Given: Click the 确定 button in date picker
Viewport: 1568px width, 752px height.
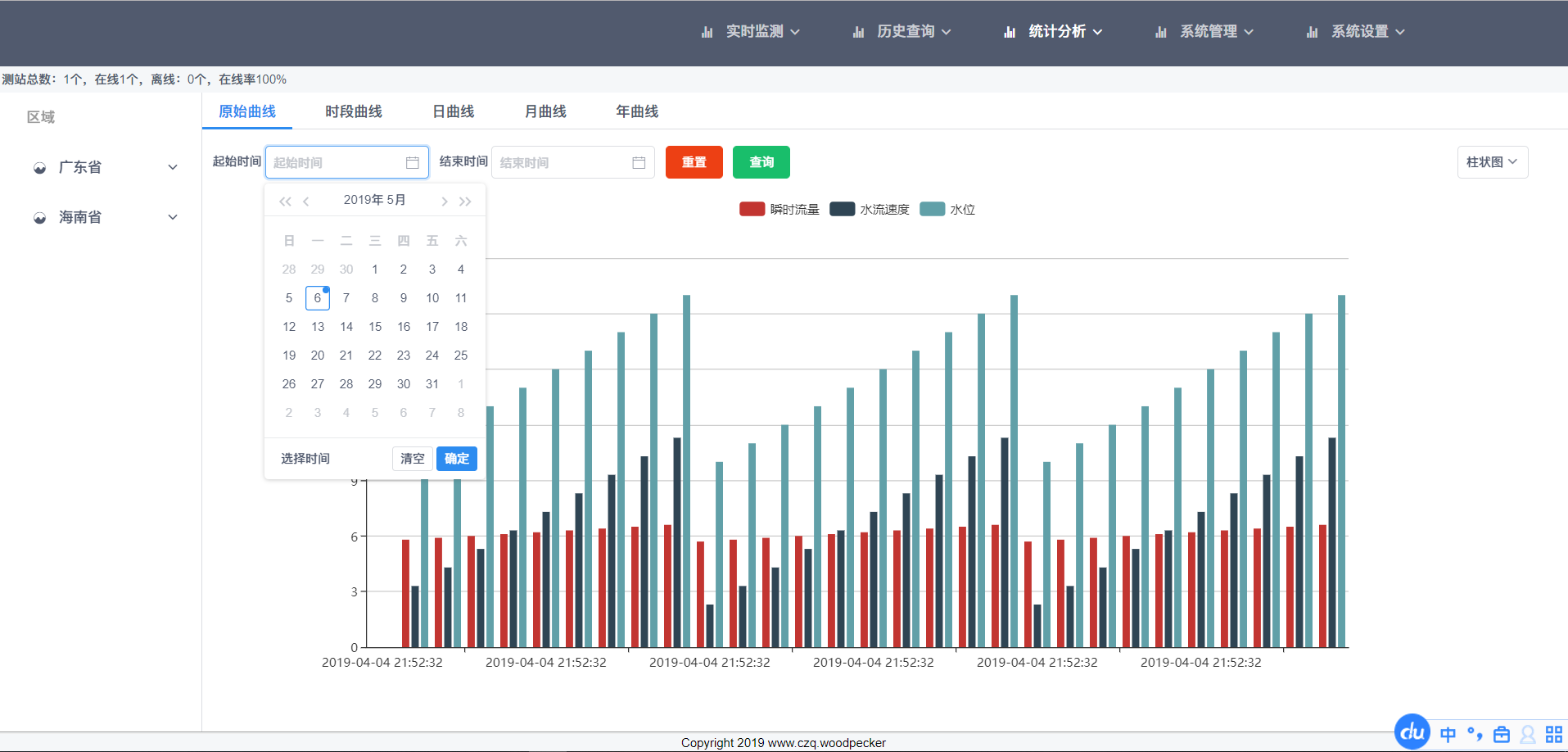Looking at the screenshot, I should coord(457,459).
